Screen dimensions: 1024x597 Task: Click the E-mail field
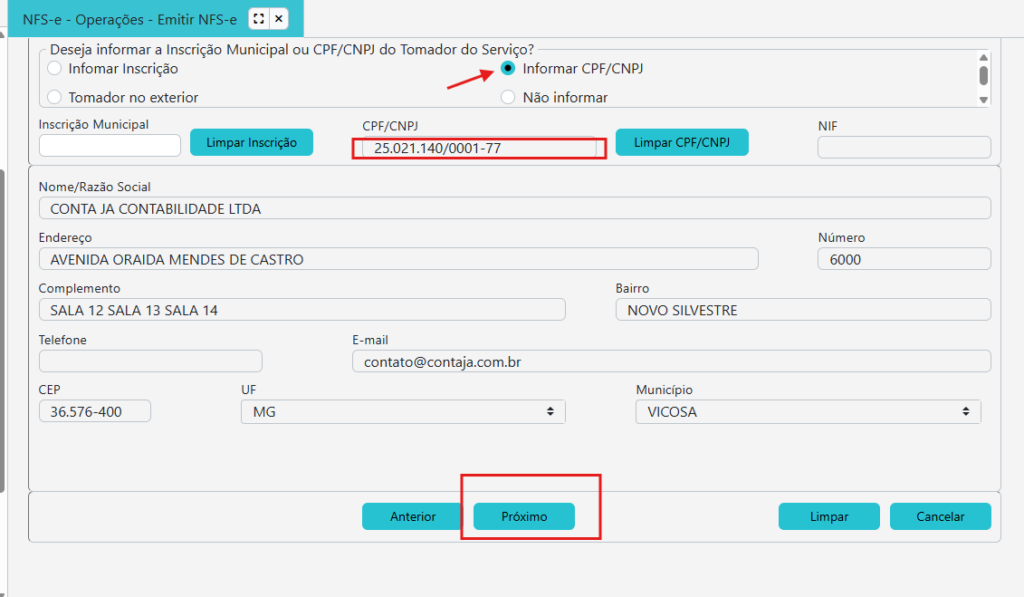pos(670,361)
